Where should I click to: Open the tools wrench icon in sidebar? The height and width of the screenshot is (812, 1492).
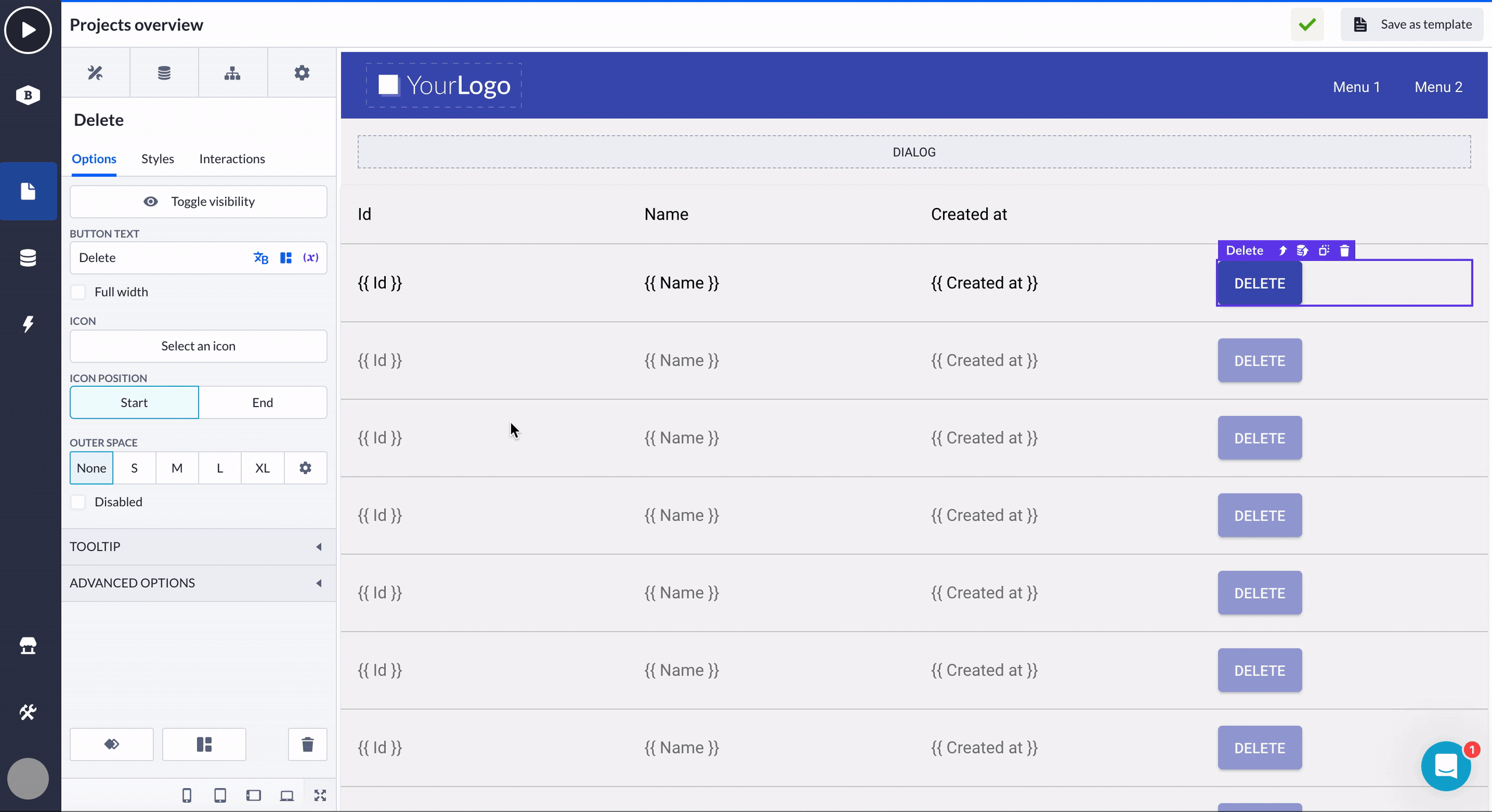coord(28,712)
